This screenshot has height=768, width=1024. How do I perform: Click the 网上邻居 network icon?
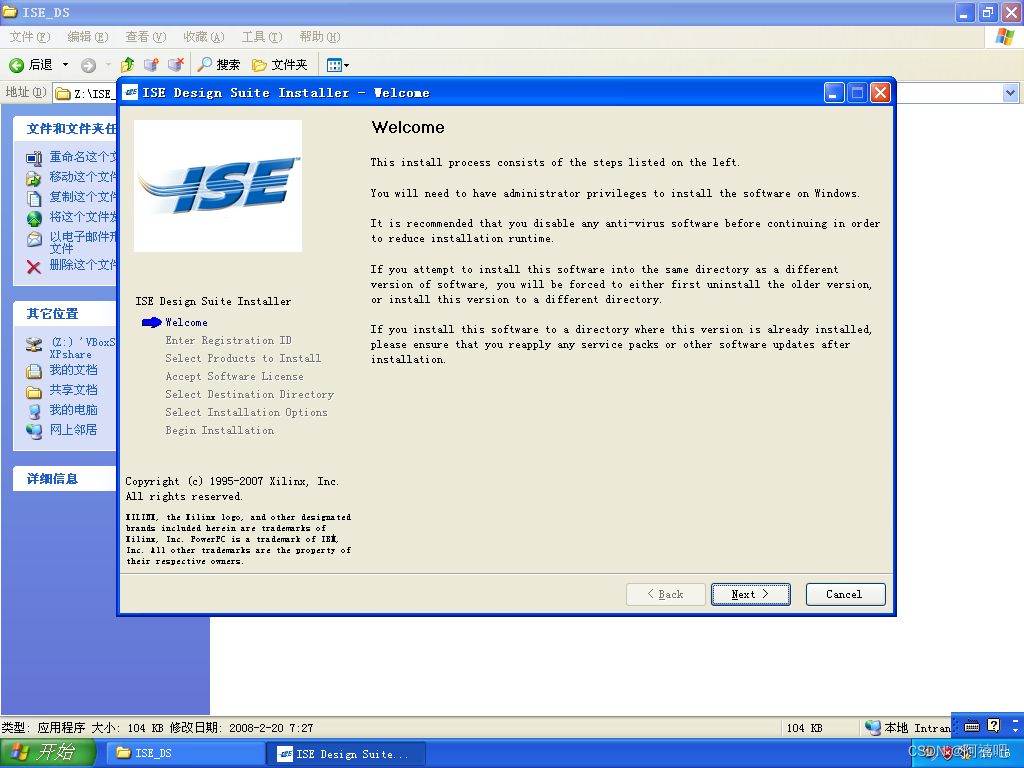coord(34,431)
